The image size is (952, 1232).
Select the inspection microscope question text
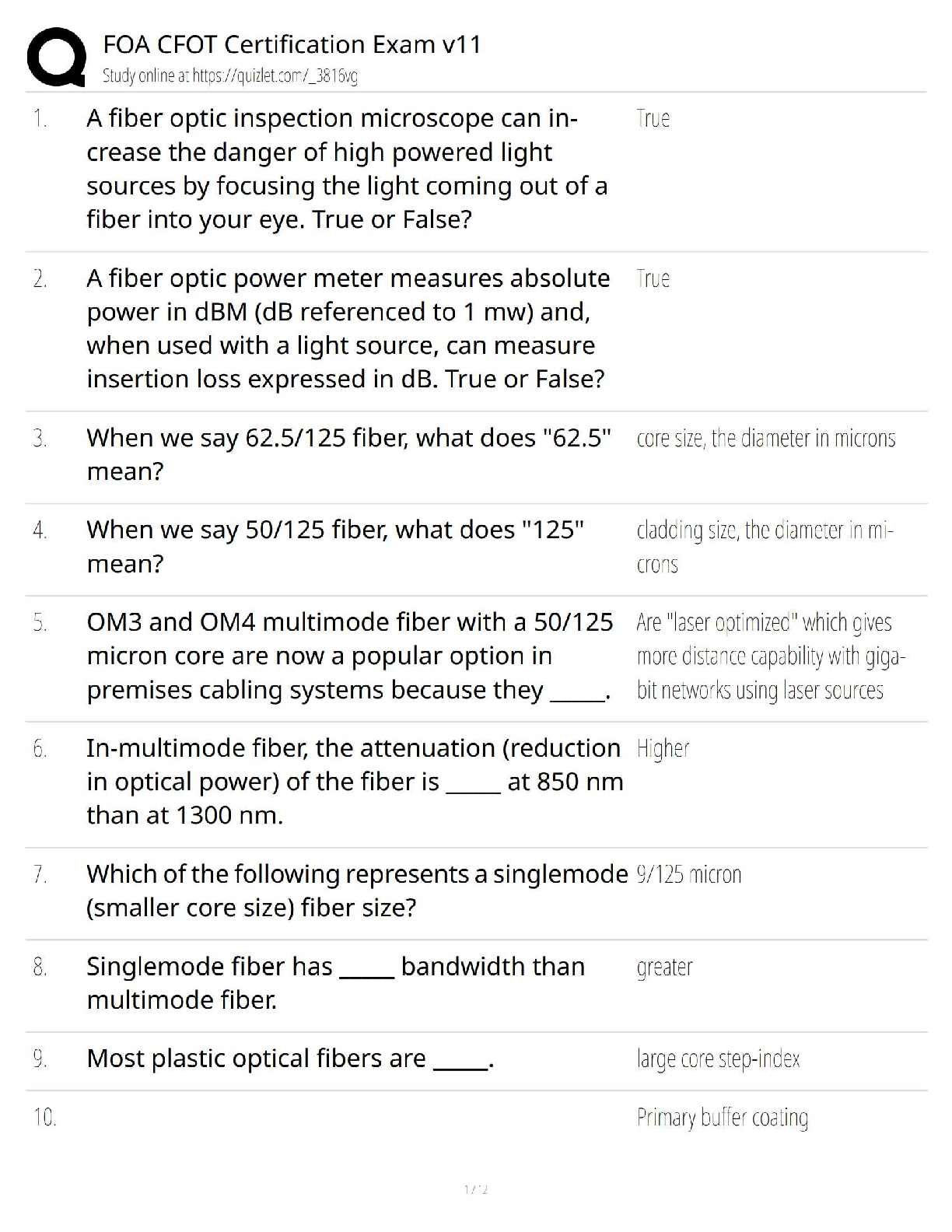pyautogui.click(x=346, y=169)
